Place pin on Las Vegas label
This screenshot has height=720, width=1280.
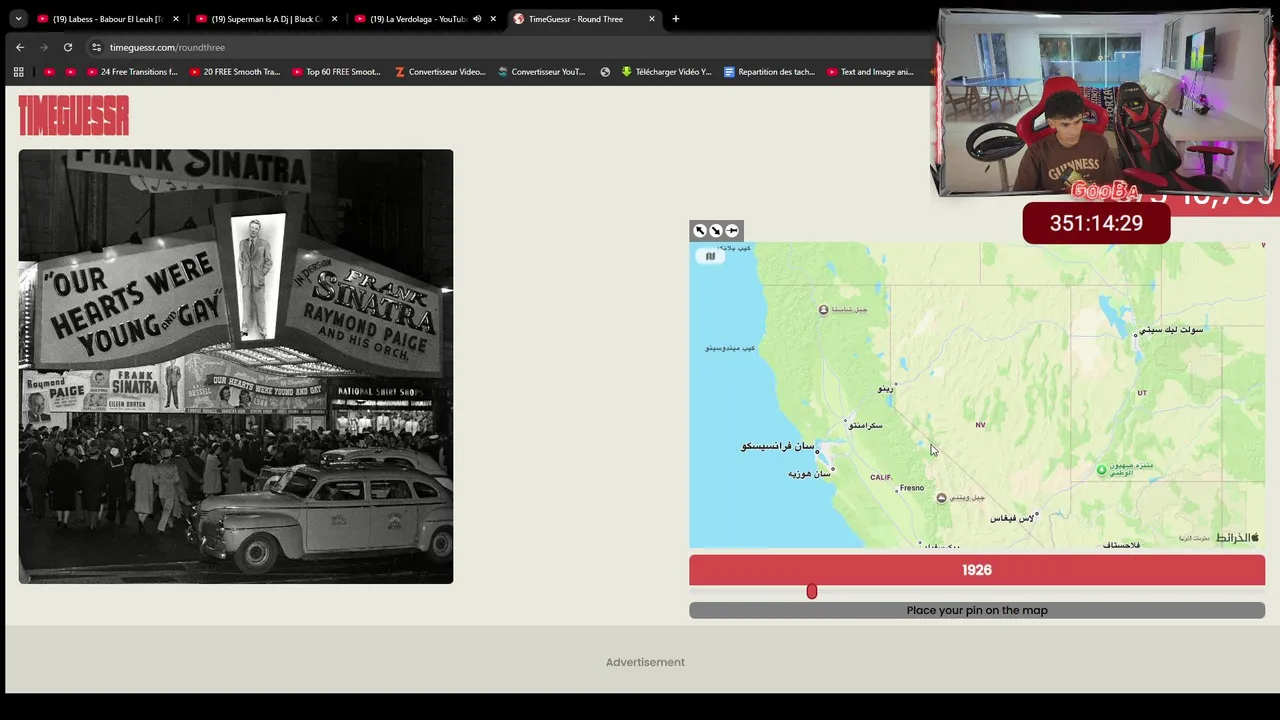click(1011, 518)
